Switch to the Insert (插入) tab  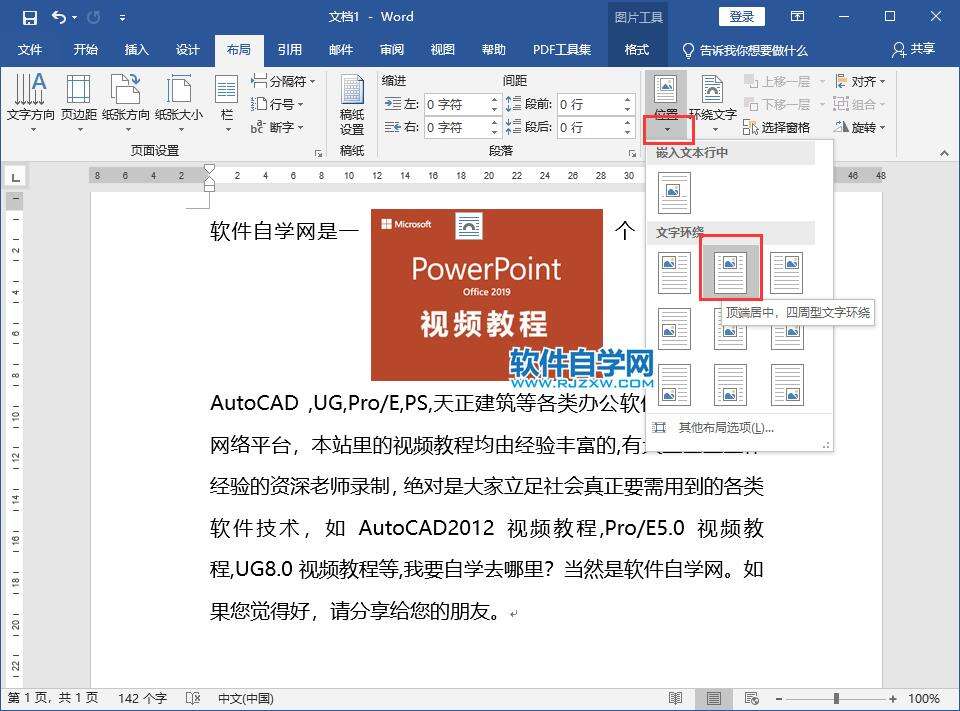(137, 50)
